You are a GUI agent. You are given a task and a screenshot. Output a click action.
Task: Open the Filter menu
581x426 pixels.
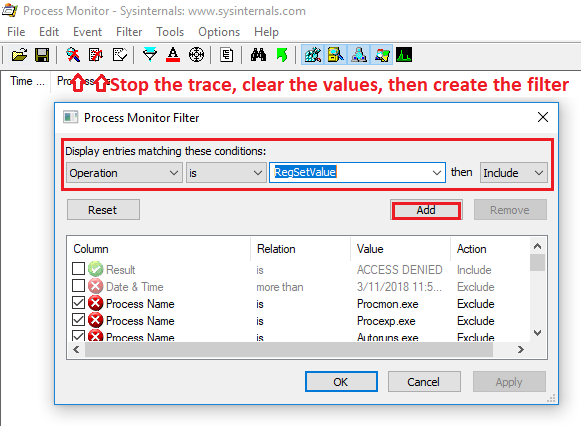pyautogui.click(x=129, y=32)
